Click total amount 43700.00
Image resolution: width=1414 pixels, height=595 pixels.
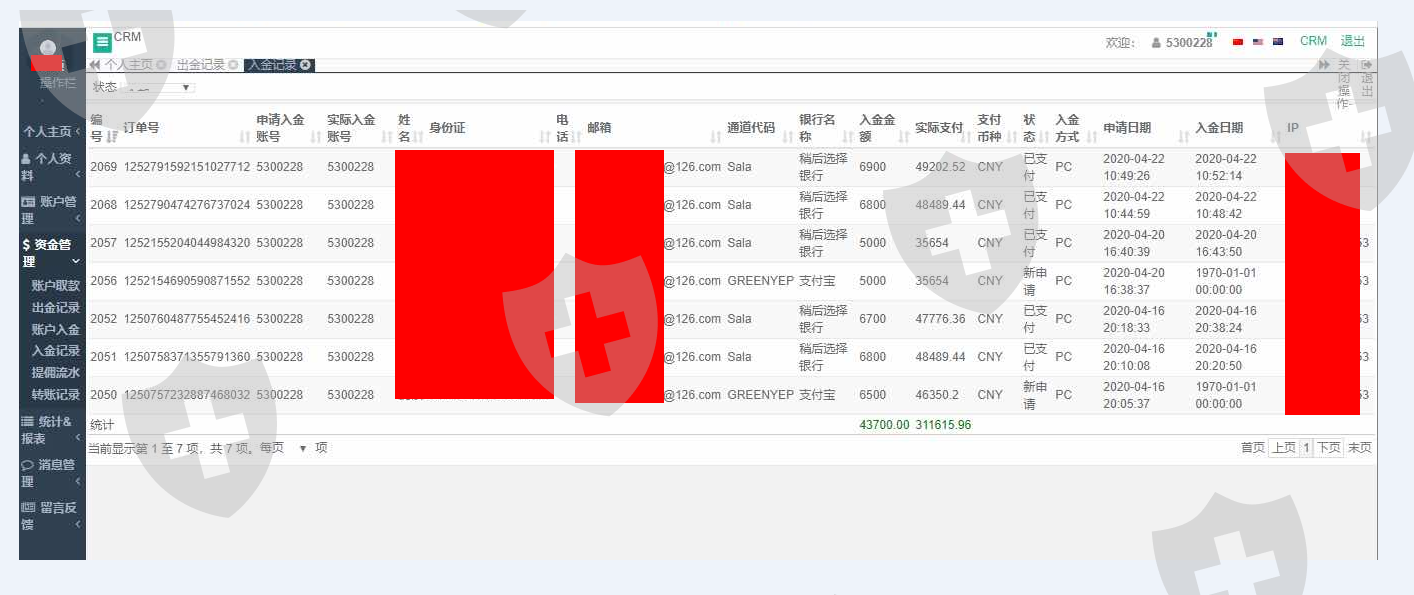pyautogui.click(x=884, y=425)
